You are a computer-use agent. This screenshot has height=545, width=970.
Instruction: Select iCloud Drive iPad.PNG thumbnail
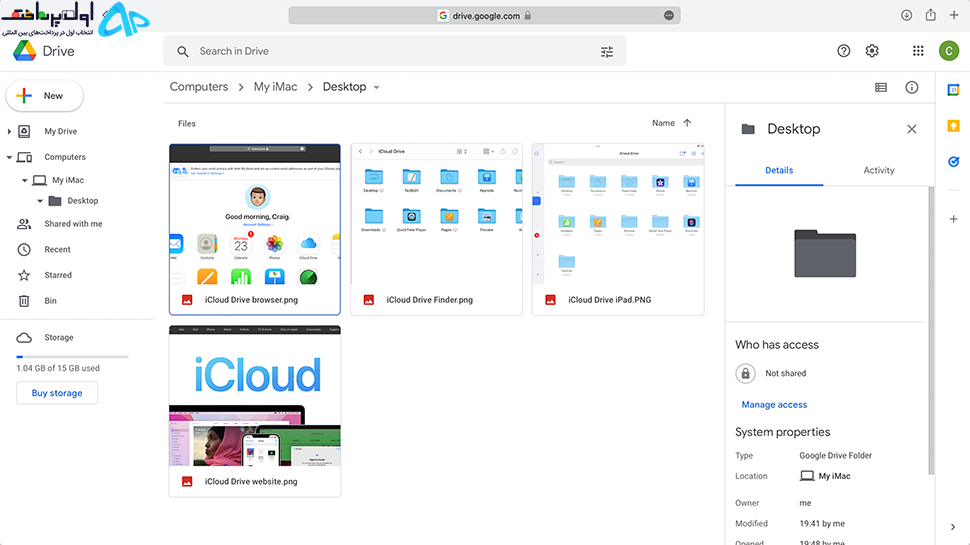coord(618,215)
